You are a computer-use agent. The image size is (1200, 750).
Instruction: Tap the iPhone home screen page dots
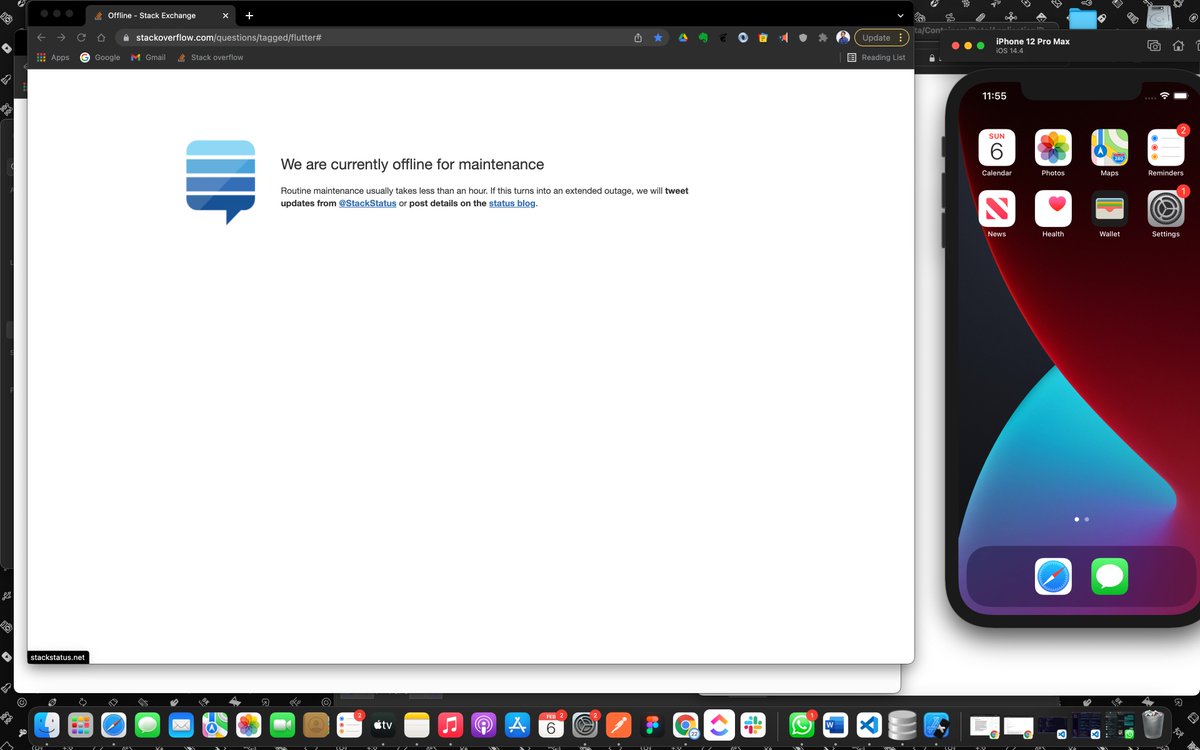click(1081, 519)
